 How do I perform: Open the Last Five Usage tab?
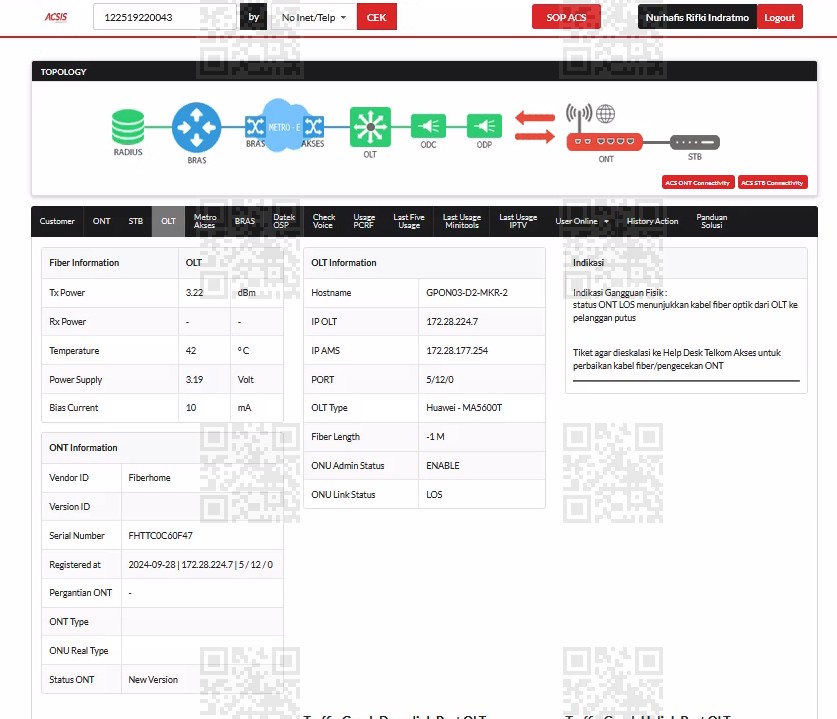409,221
